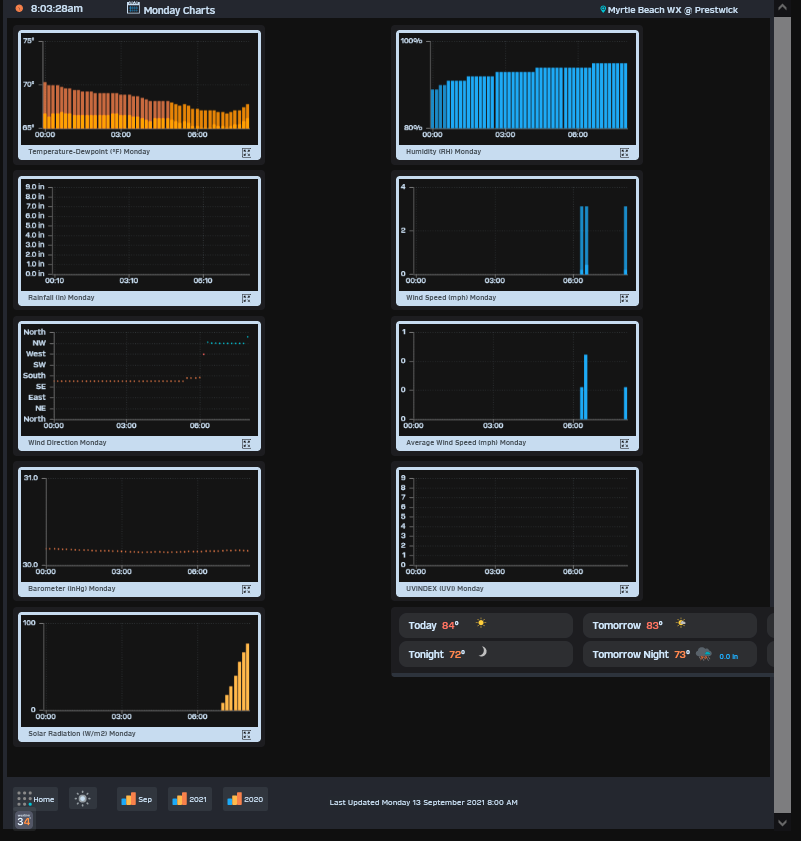This screenshot has height=841, width=801.
Task: Click the Humidity (RH) Monday caption
Action: (444, 152)
